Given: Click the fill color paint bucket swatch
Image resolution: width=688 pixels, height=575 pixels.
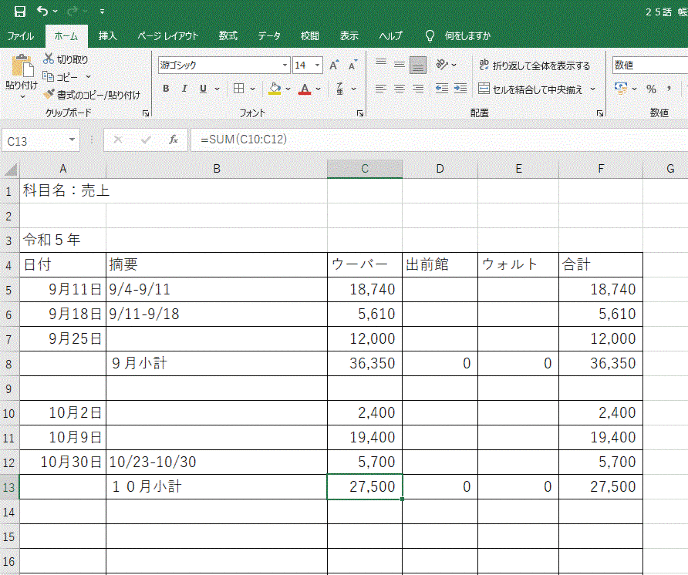Looking at the screenshot, I should 275,89.
